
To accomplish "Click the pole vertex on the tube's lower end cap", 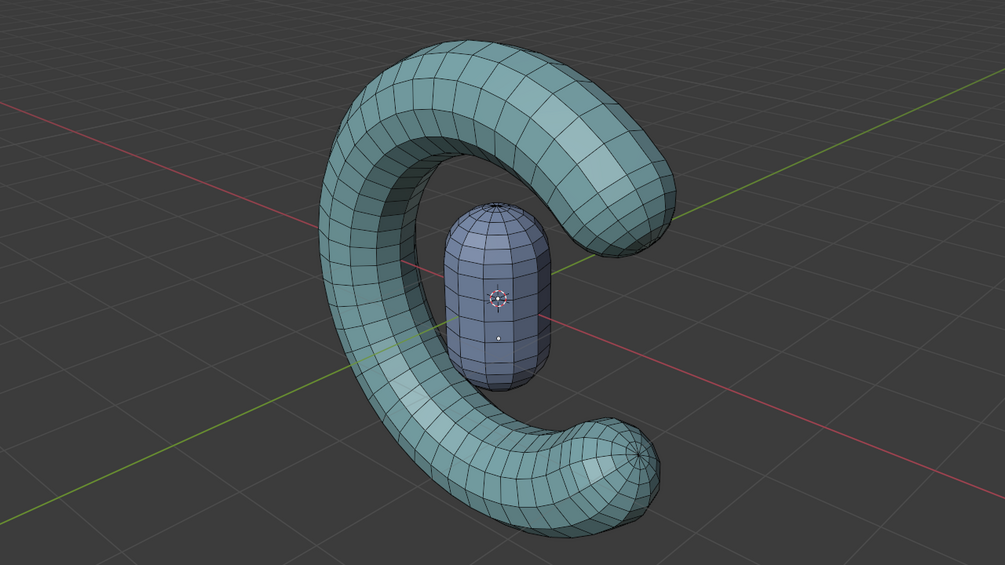I will point(638,454).
